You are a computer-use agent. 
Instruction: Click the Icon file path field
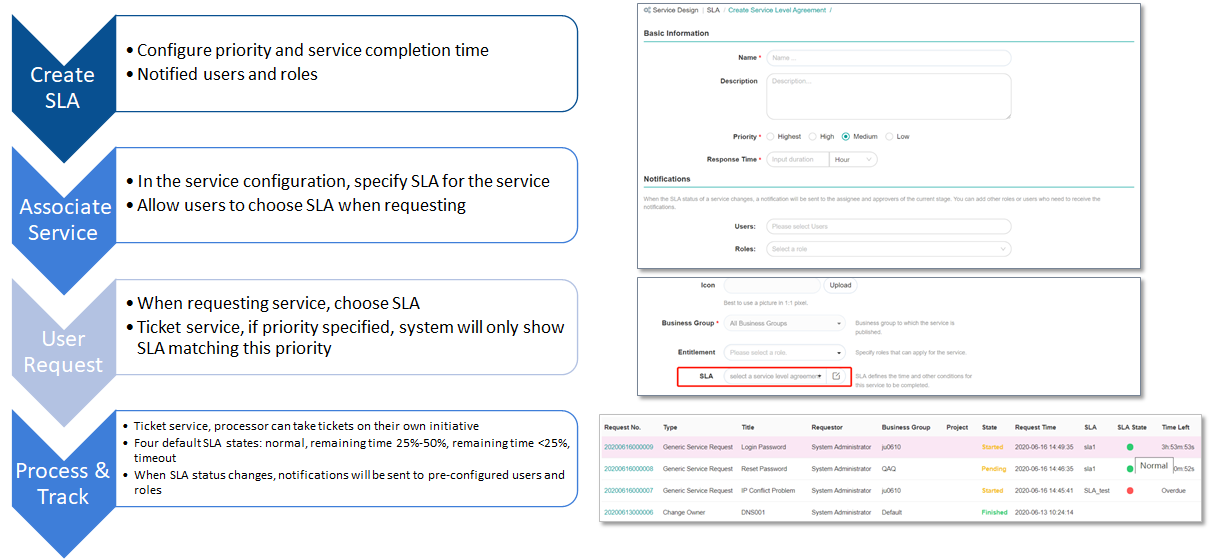772,285
